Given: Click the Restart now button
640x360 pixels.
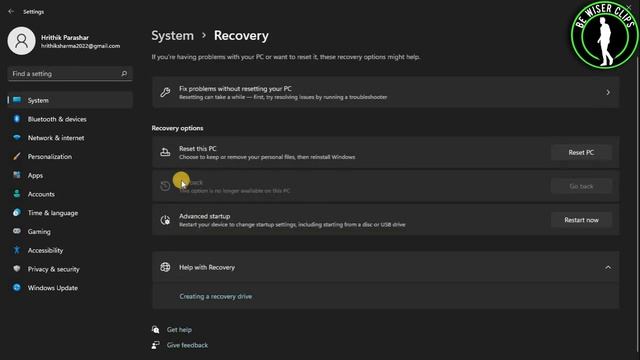Looking at the screenshot, I should coord(581,220).
